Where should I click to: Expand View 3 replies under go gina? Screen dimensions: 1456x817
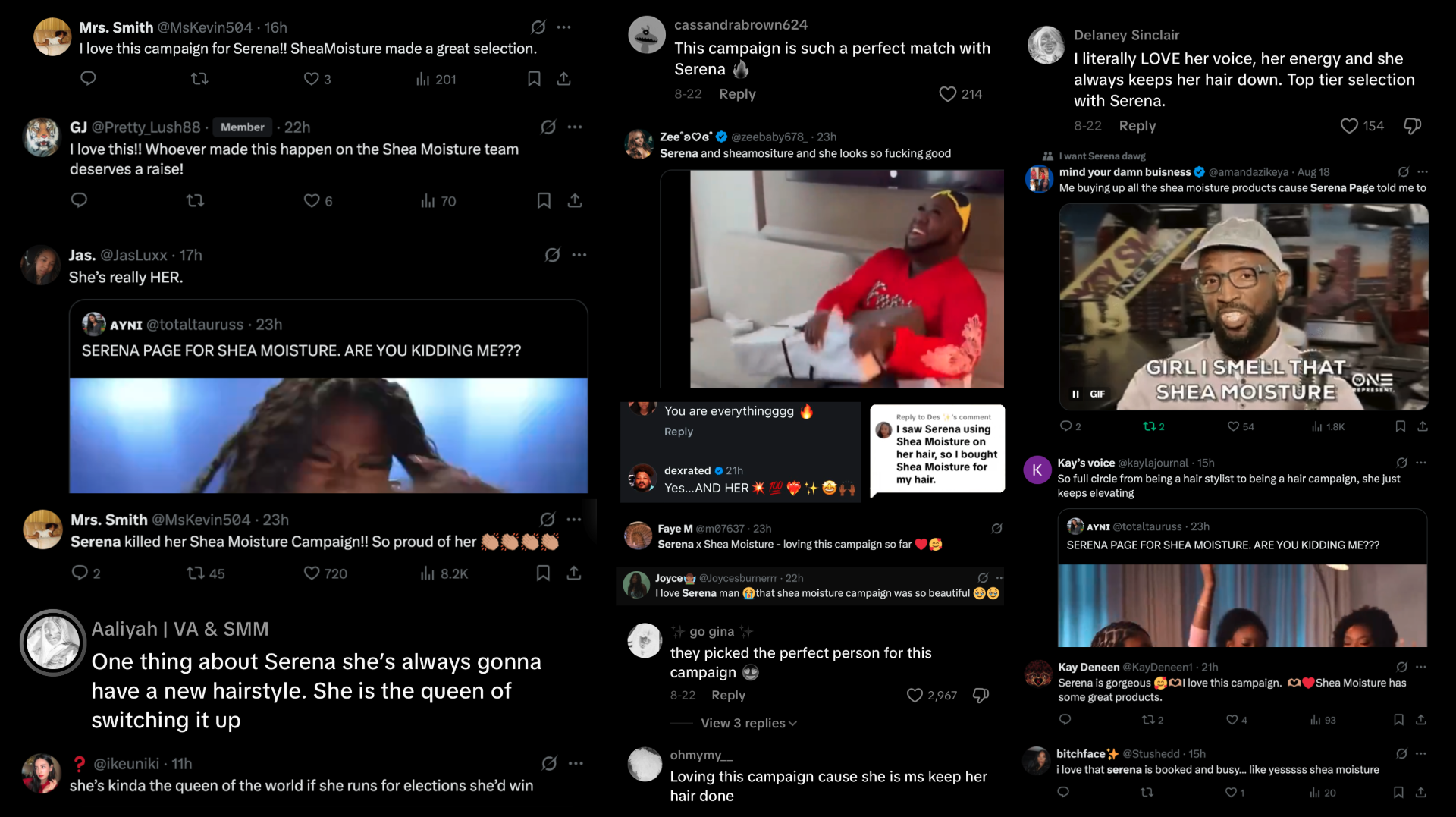coord(748,724)
